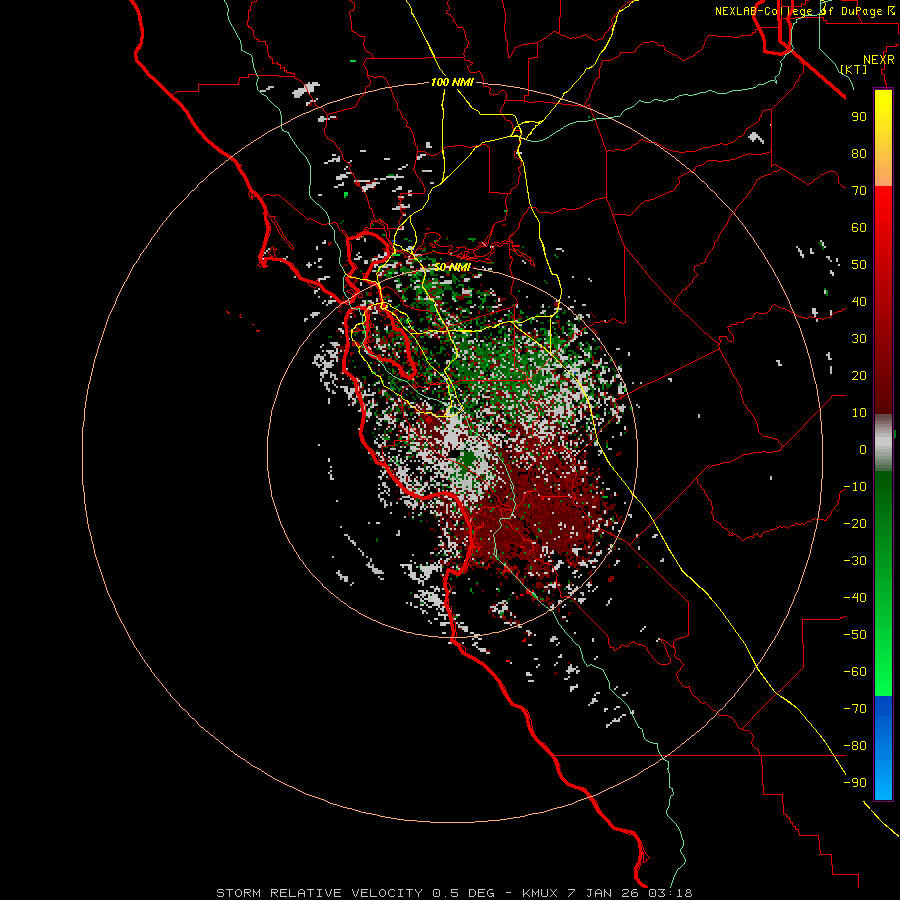Click the 80 value on velocity scale
The image size is (900, 900).
[x=859, y=154]
